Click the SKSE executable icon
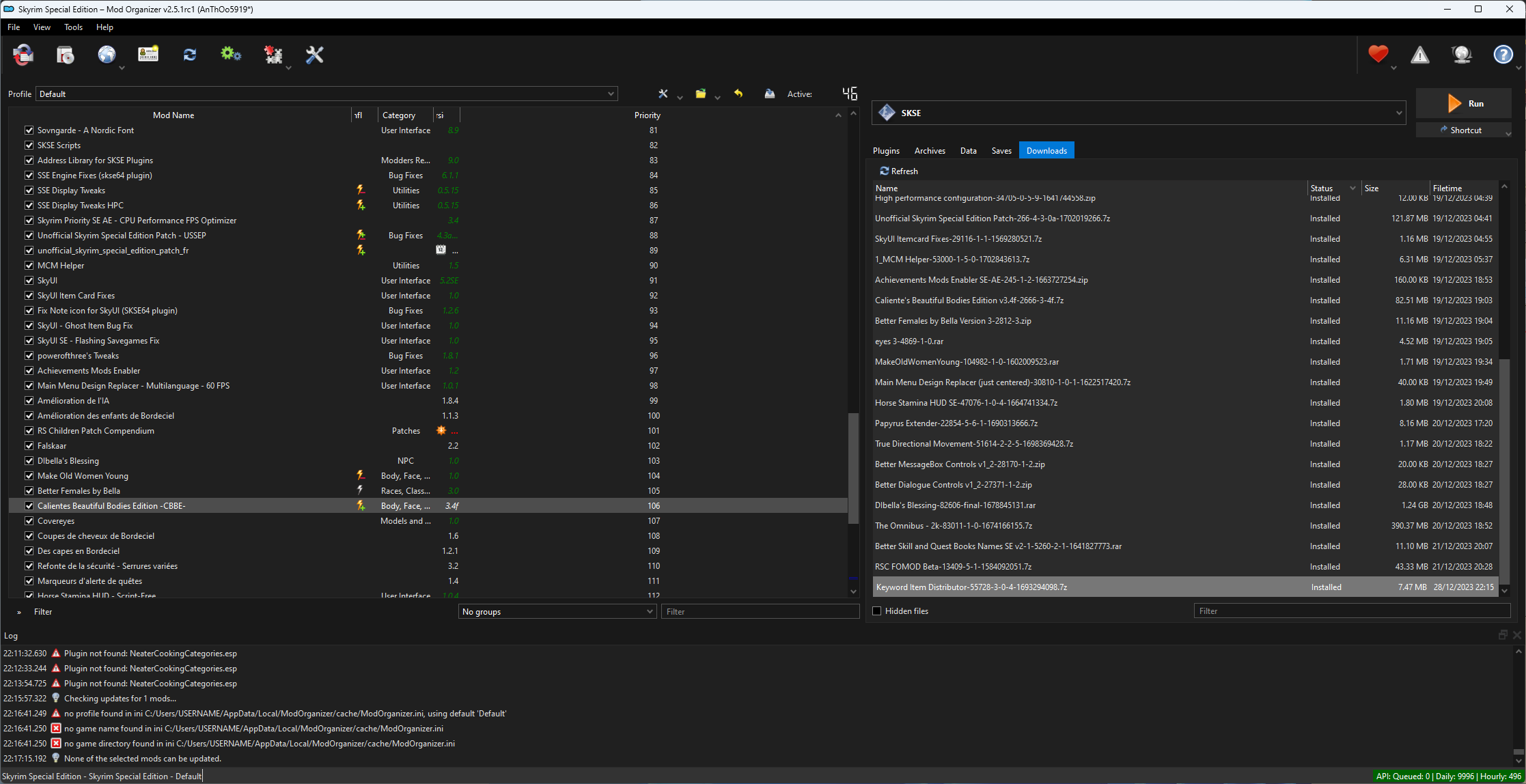This screenshot has height=784, width=1526. [887, 113]
